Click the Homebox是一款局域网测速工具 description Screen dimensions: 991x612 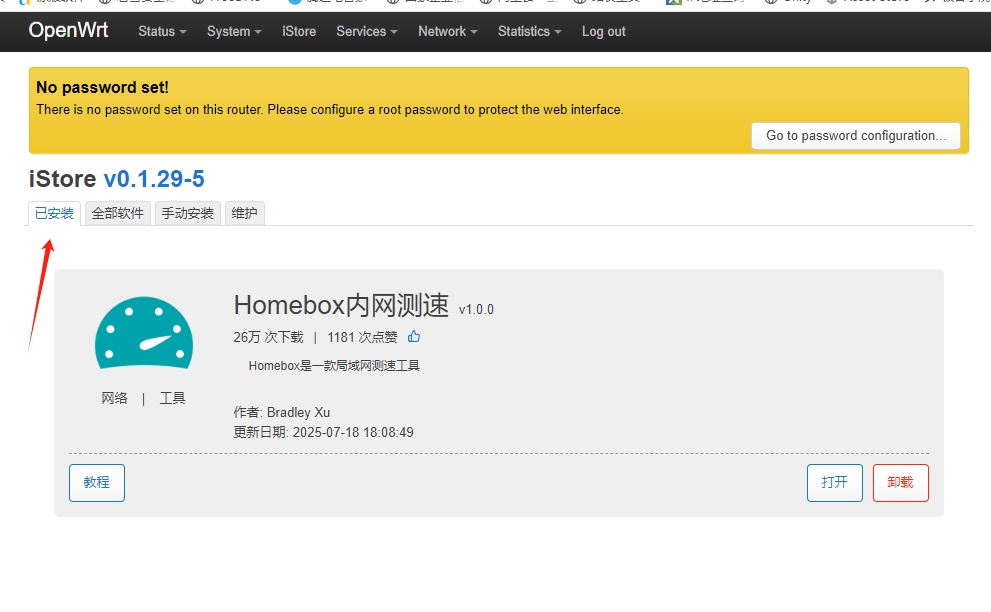334,365
